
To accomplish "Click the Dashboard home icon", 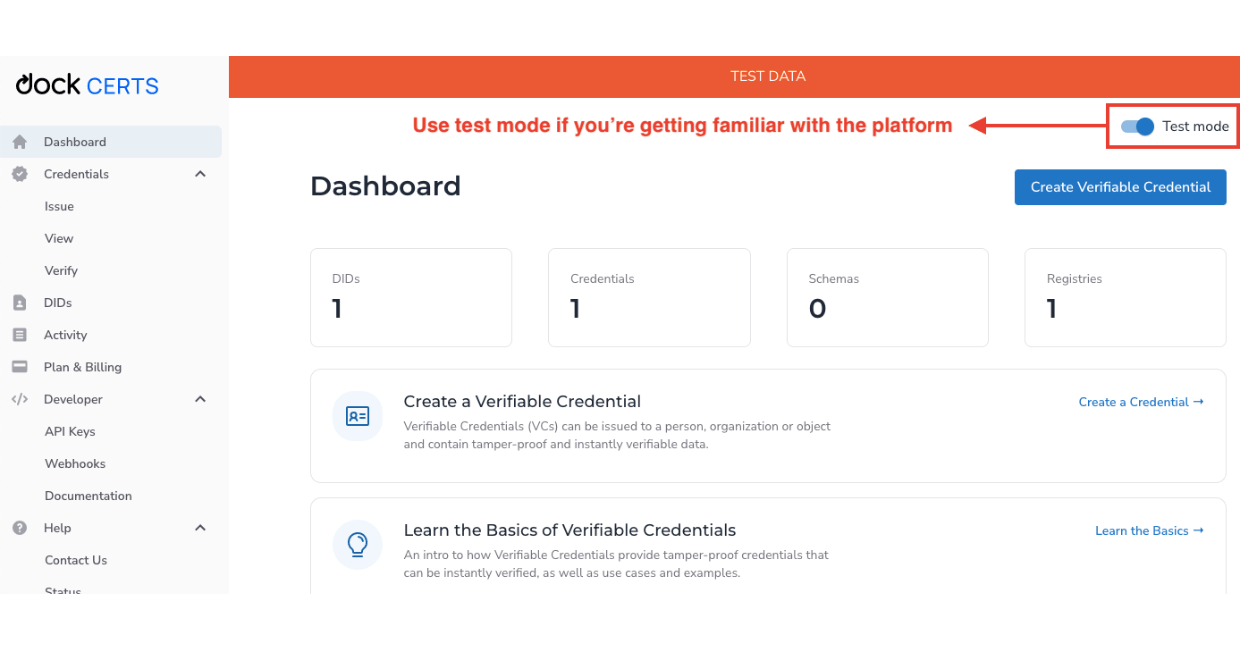I will tap(19, 142).
